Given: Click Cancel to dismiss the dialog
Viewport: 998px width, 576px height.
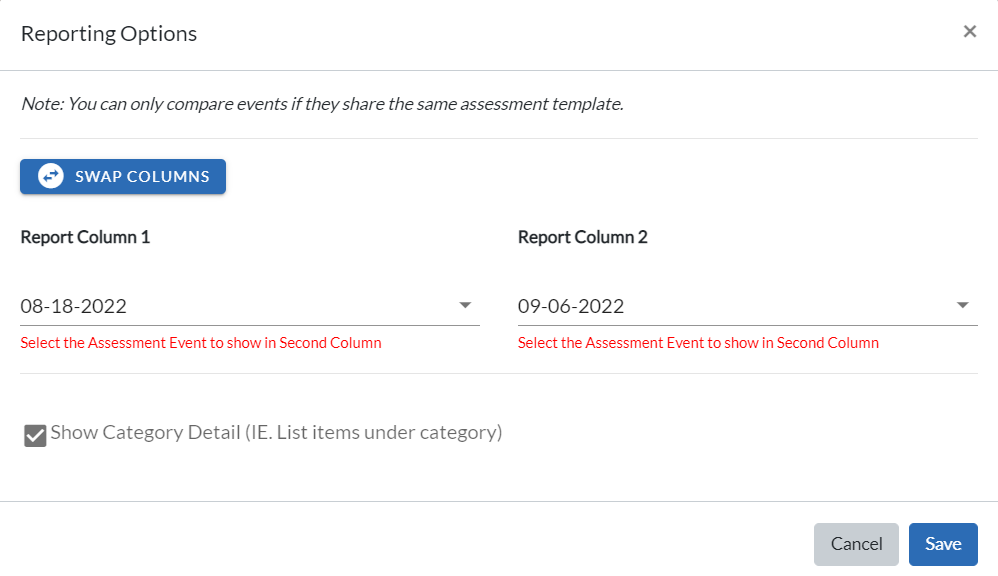Looking at the screenshot, I should click(856, 544).
